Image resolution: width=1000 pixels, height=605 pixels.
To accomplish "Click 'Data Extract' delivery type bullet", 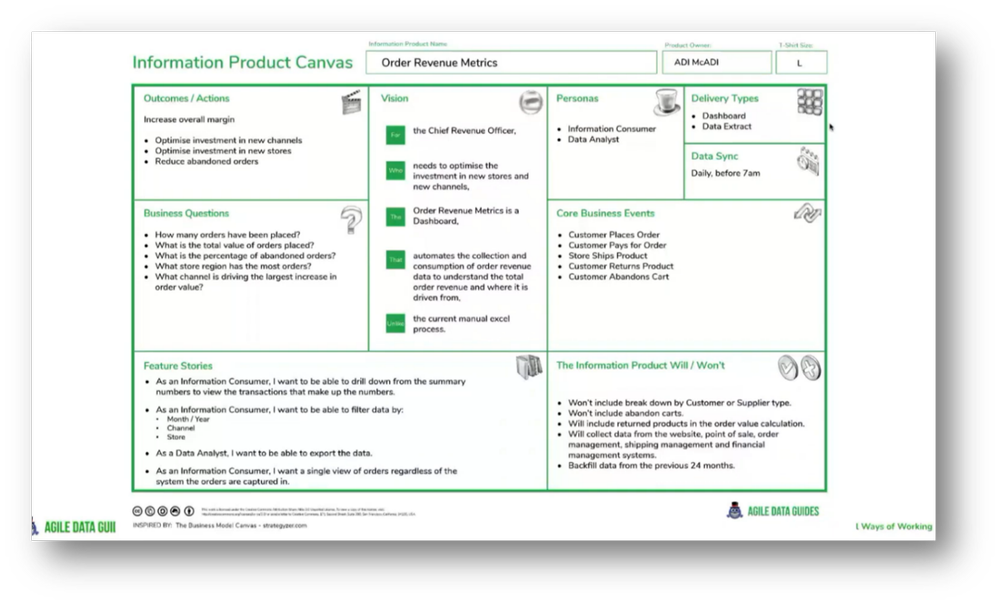I will pyautogui.click(x=726, y=126).
